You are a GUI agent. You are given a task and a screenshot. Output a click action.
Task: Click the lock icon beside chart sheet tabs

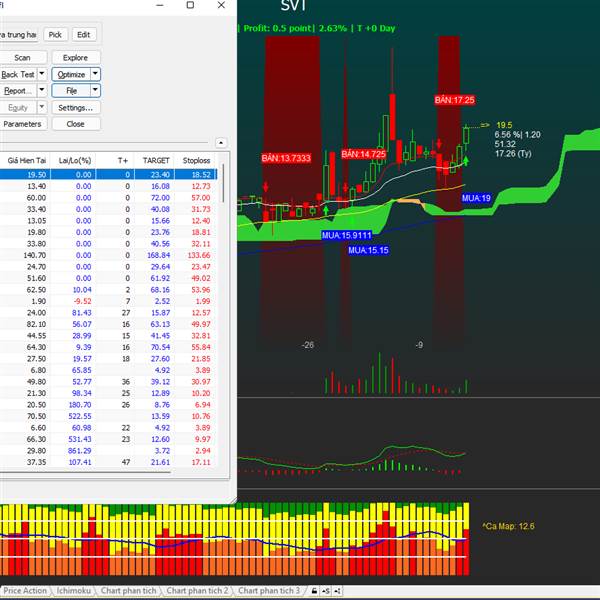pos(314,591)
